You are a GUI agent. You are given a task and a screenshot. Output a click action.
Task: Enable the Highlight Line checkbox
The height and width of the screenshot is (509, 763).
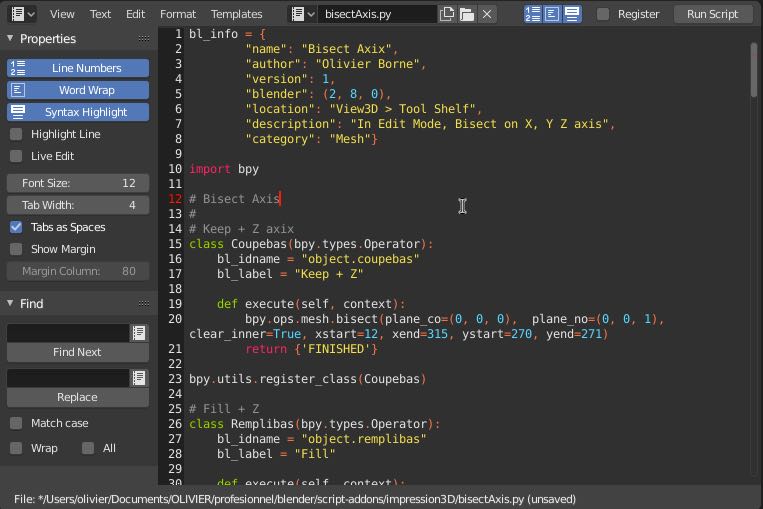click(x=16, y=134)
